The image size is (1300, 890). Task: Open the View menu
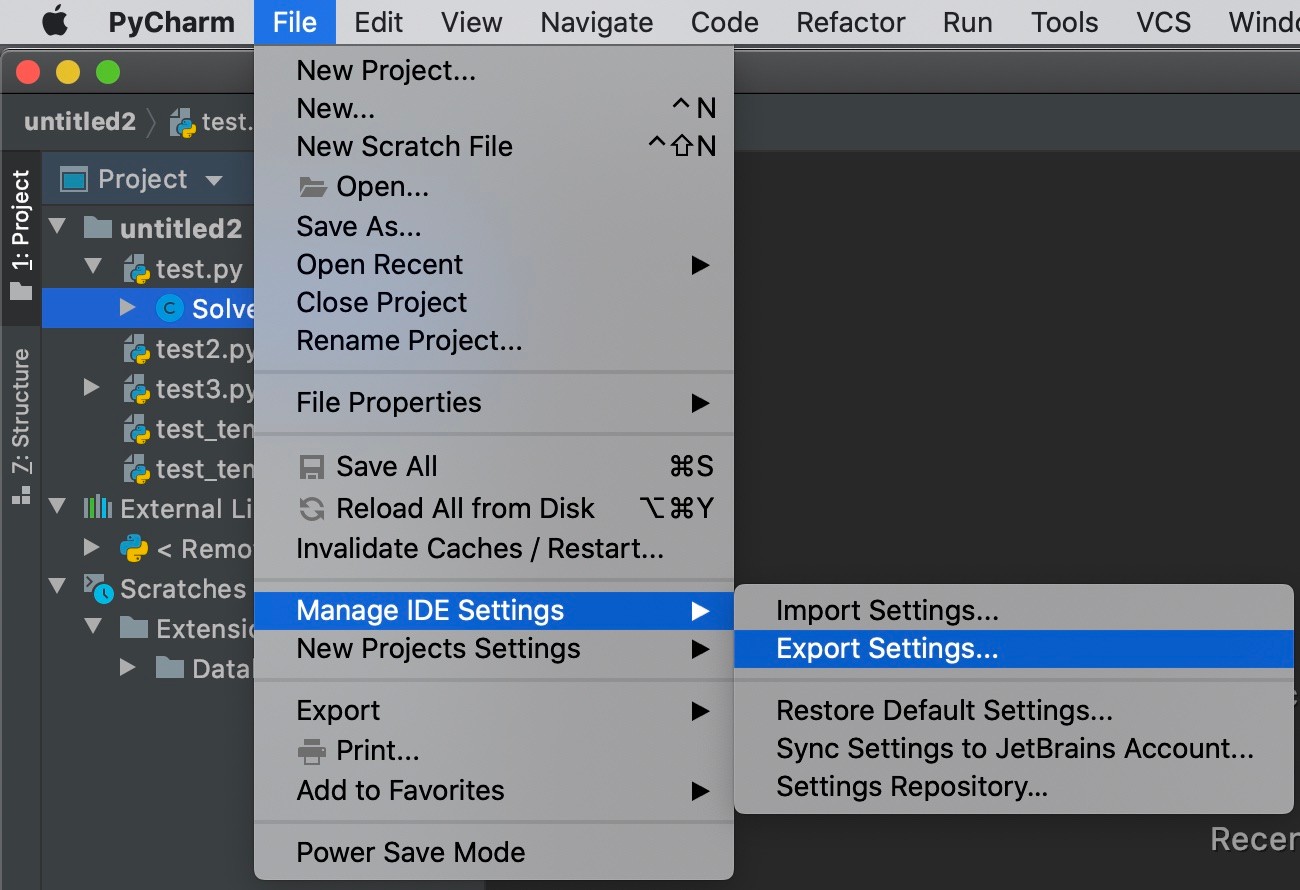(472, 22)
